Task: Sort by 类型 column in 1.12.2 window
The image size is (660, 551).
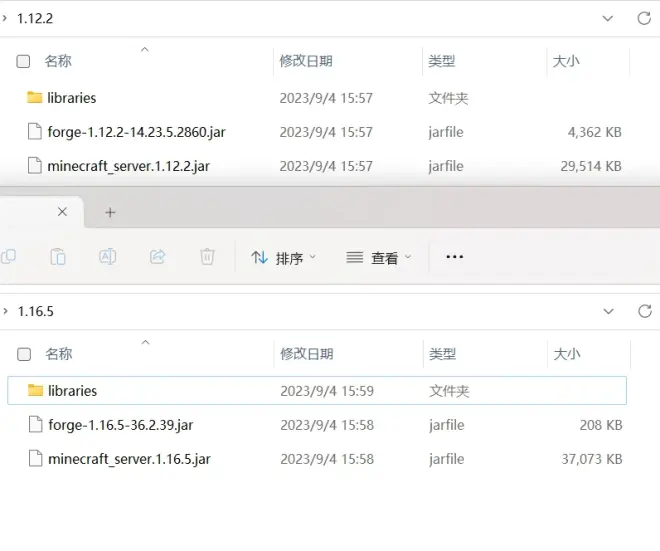Action: coord(442,61)
